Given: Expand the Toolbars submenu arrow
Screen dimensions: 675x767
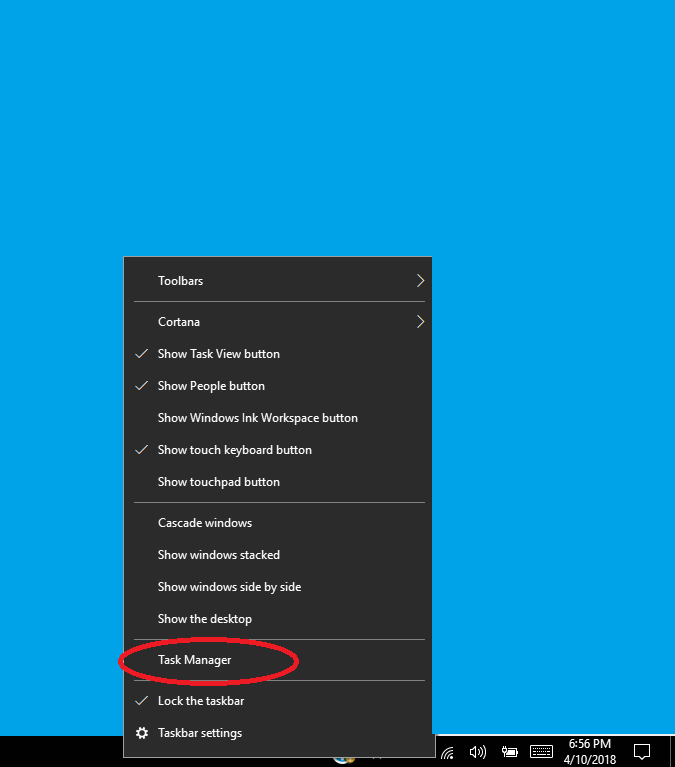Looking at the screenshot, I should pos(420,281).
